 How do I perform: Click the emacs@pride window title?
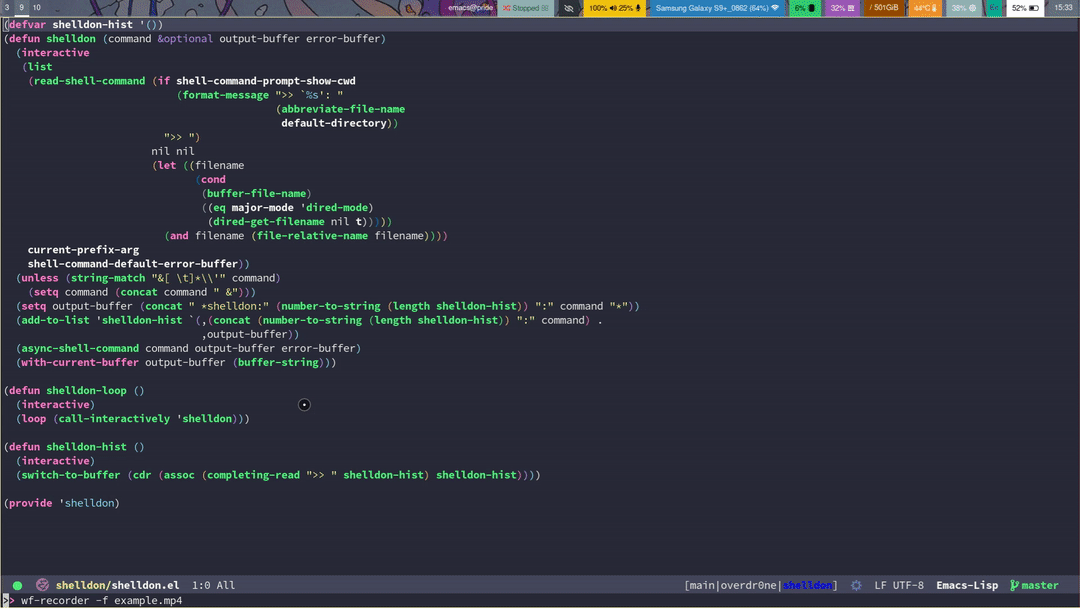coord(470,8)
